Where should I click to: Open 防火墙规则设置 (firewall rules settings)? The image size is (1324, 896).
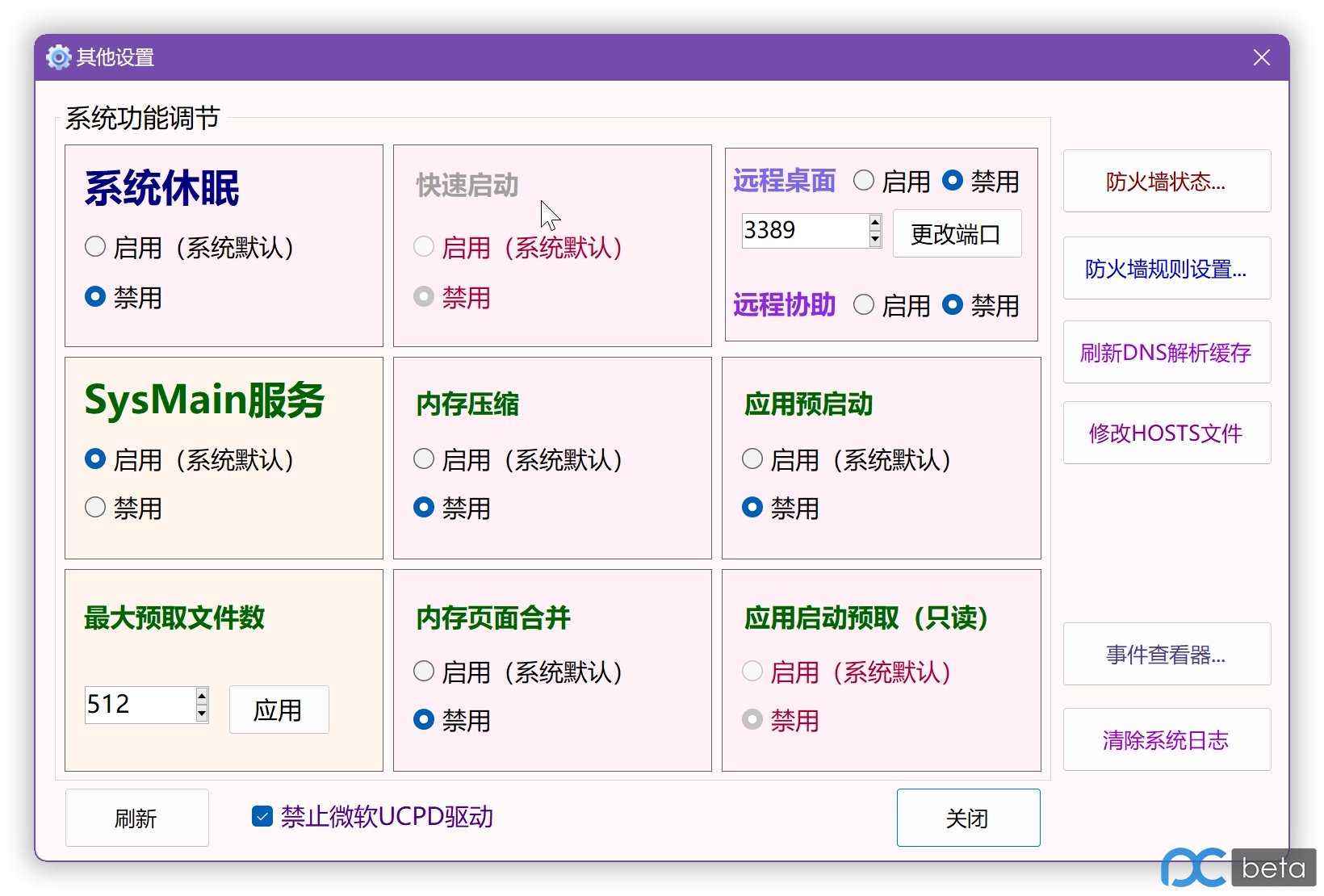coord(1167,268)
